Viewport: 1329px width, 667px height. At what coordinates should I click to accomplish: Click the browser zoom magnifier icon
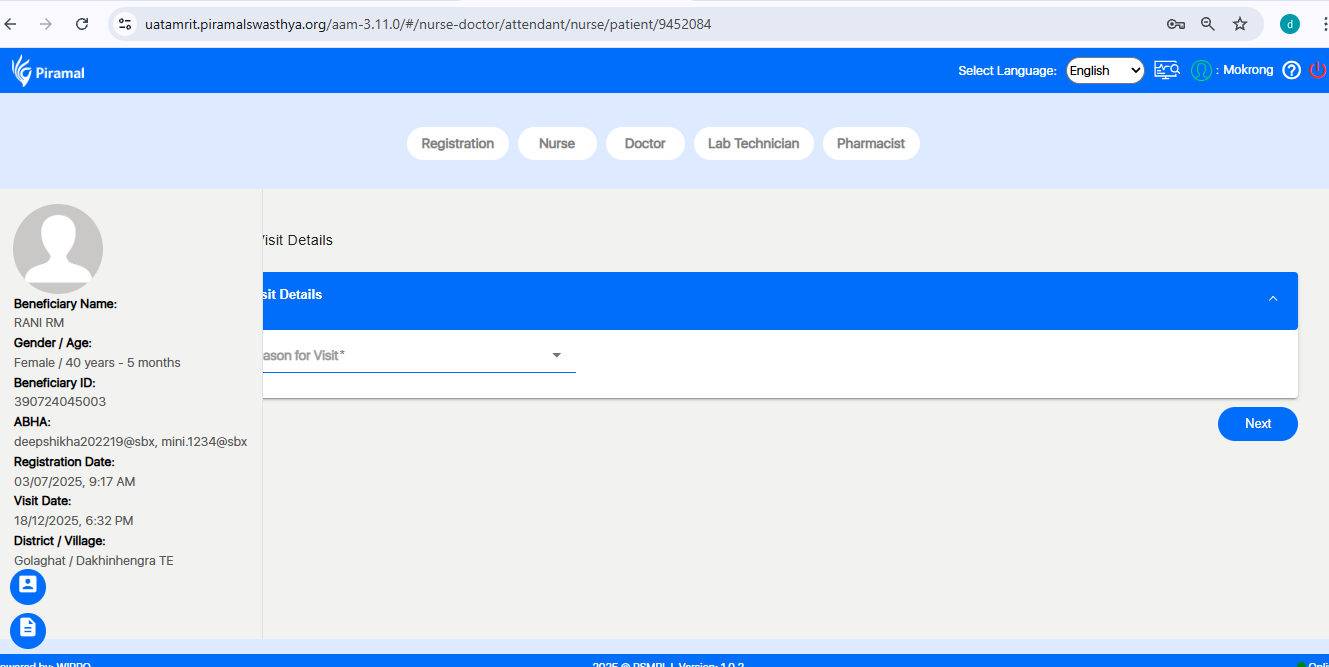(1207, 24)
